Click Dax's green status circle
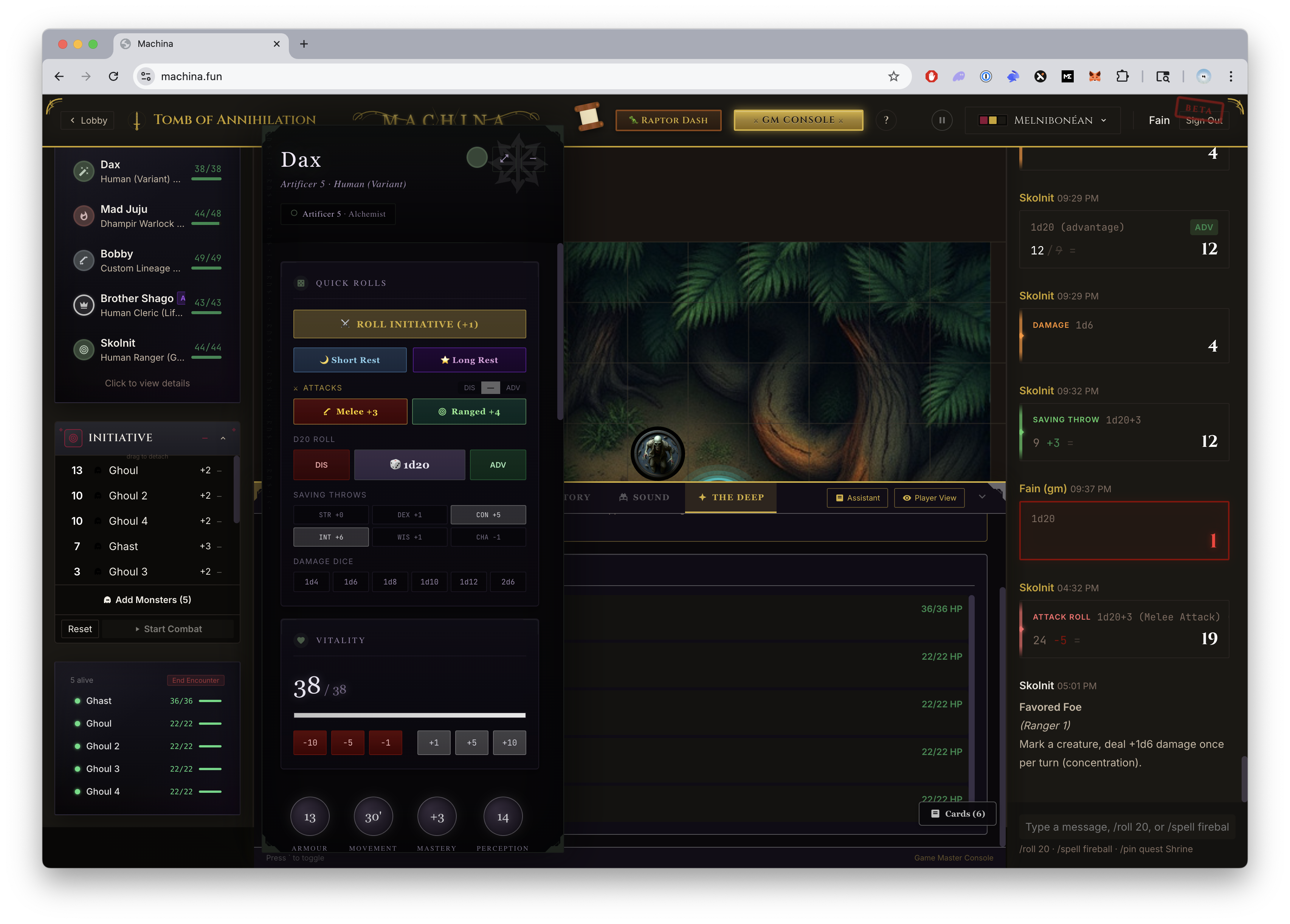 pyautogui.click(x=477, y=158)
